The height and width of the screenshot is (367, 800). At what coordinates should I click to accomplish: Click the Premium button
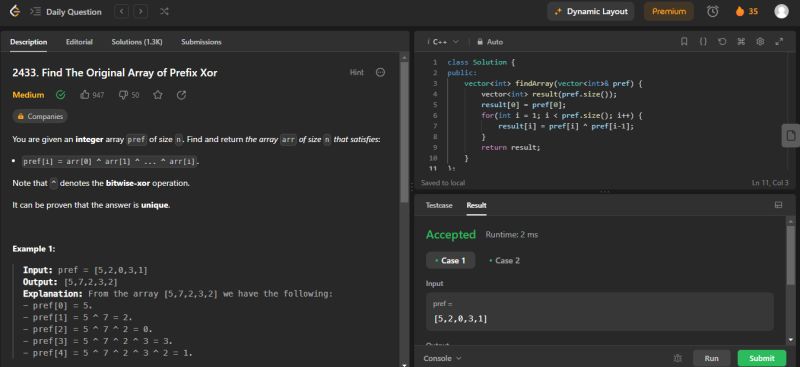[668, 11]
